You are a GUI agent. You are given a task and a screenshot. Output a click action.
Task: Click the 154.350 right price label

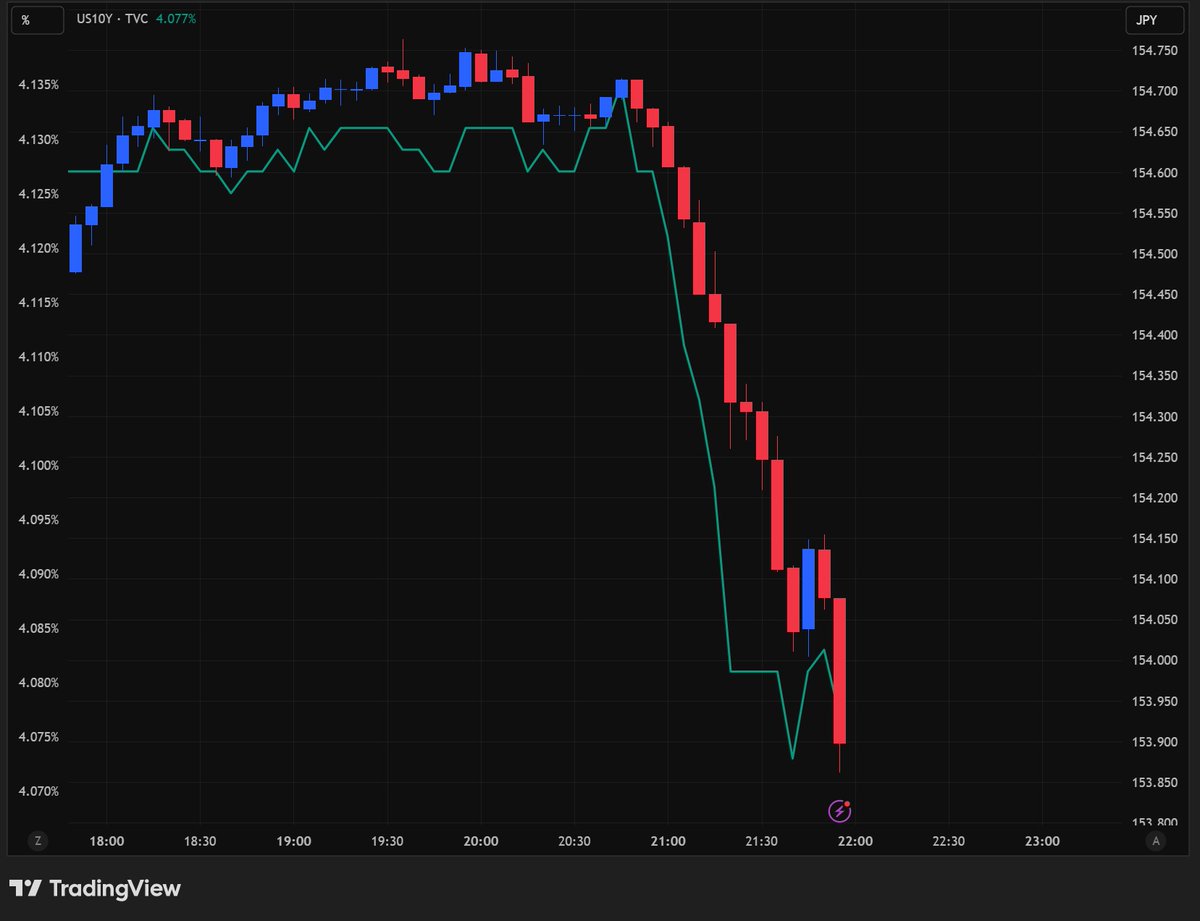coord(1154,376)
